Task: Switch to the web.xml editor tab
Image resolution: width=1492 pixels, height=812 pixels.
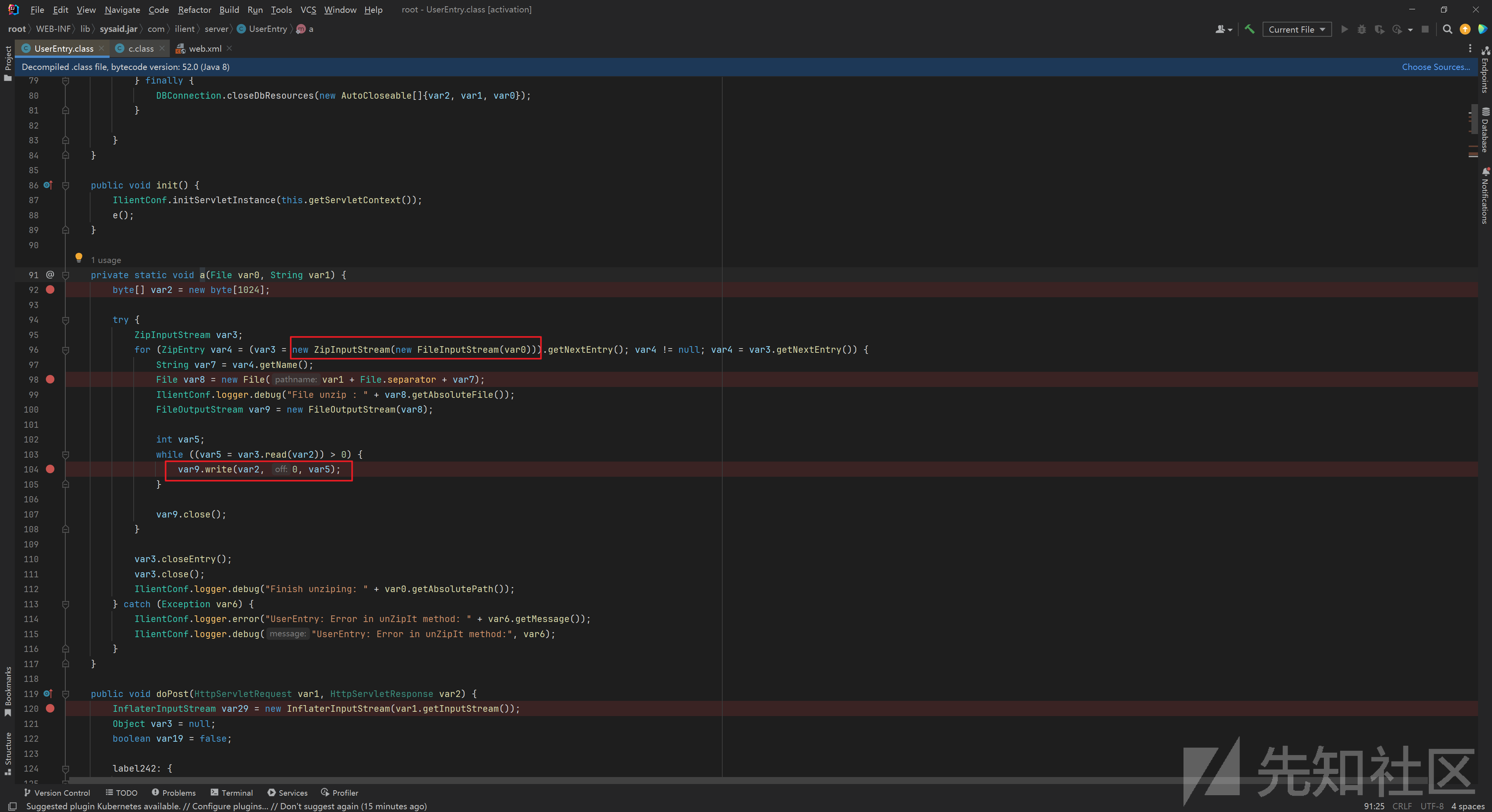Action: pyautogui.click(x=204, y=49)
